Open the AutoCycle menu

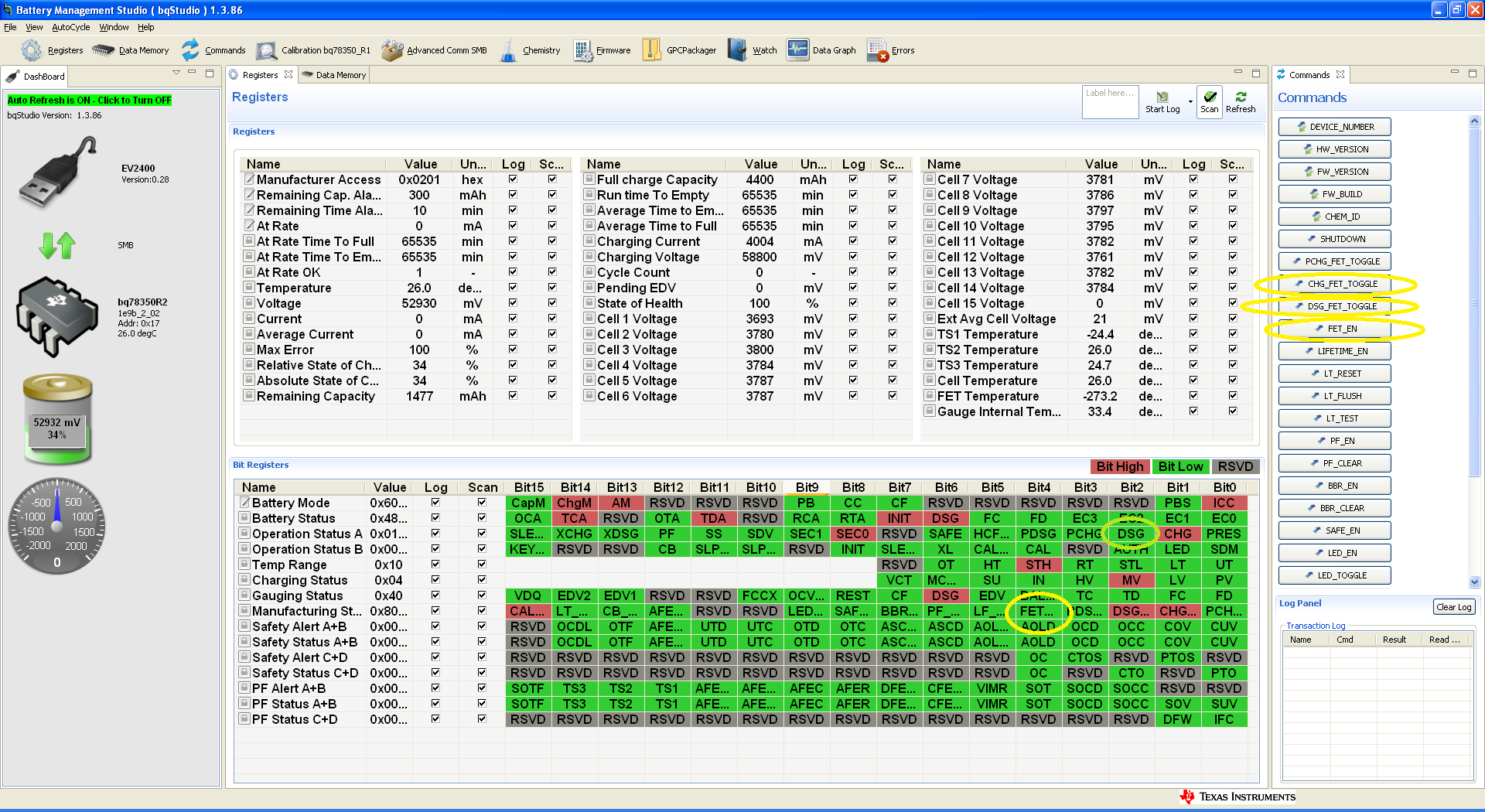(70, 27)
